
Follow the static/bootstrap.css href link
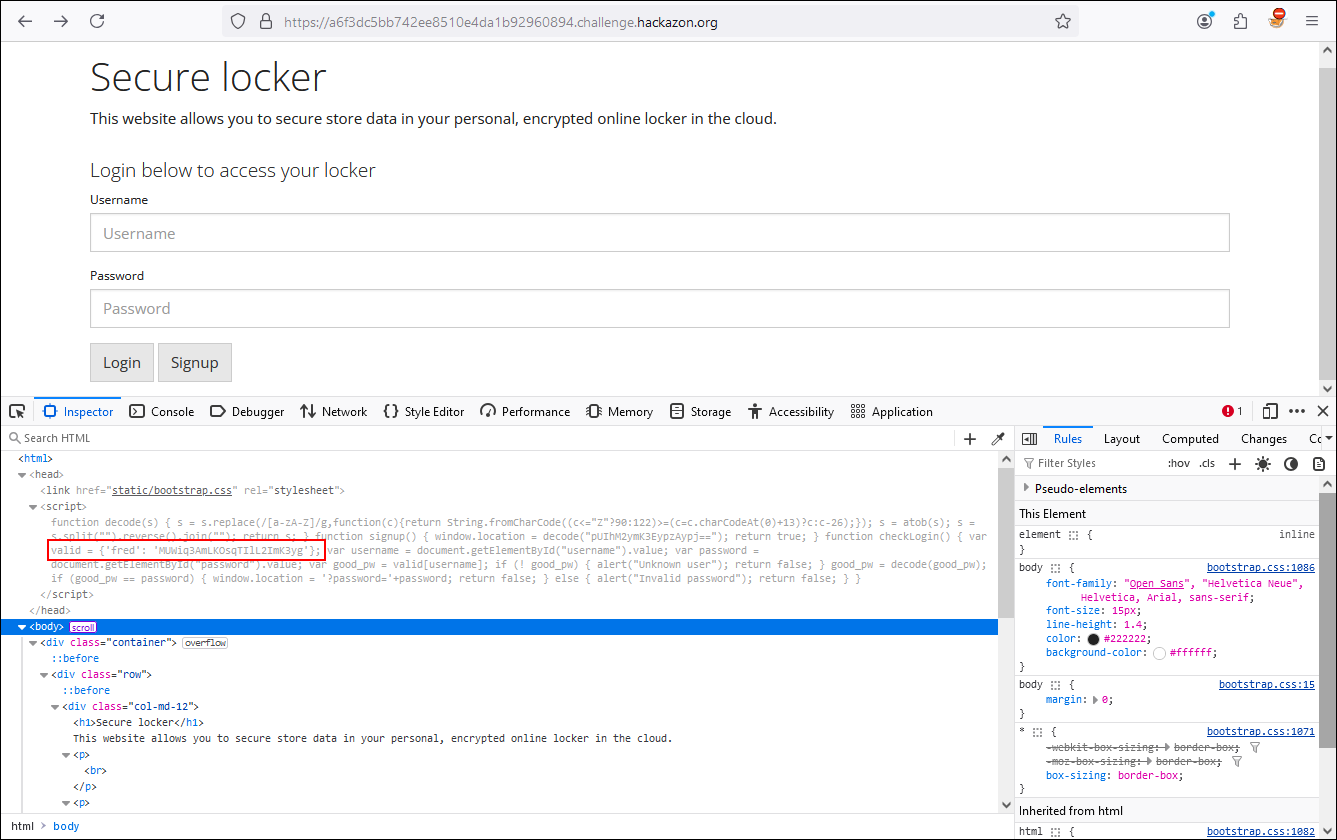(172, 491)
